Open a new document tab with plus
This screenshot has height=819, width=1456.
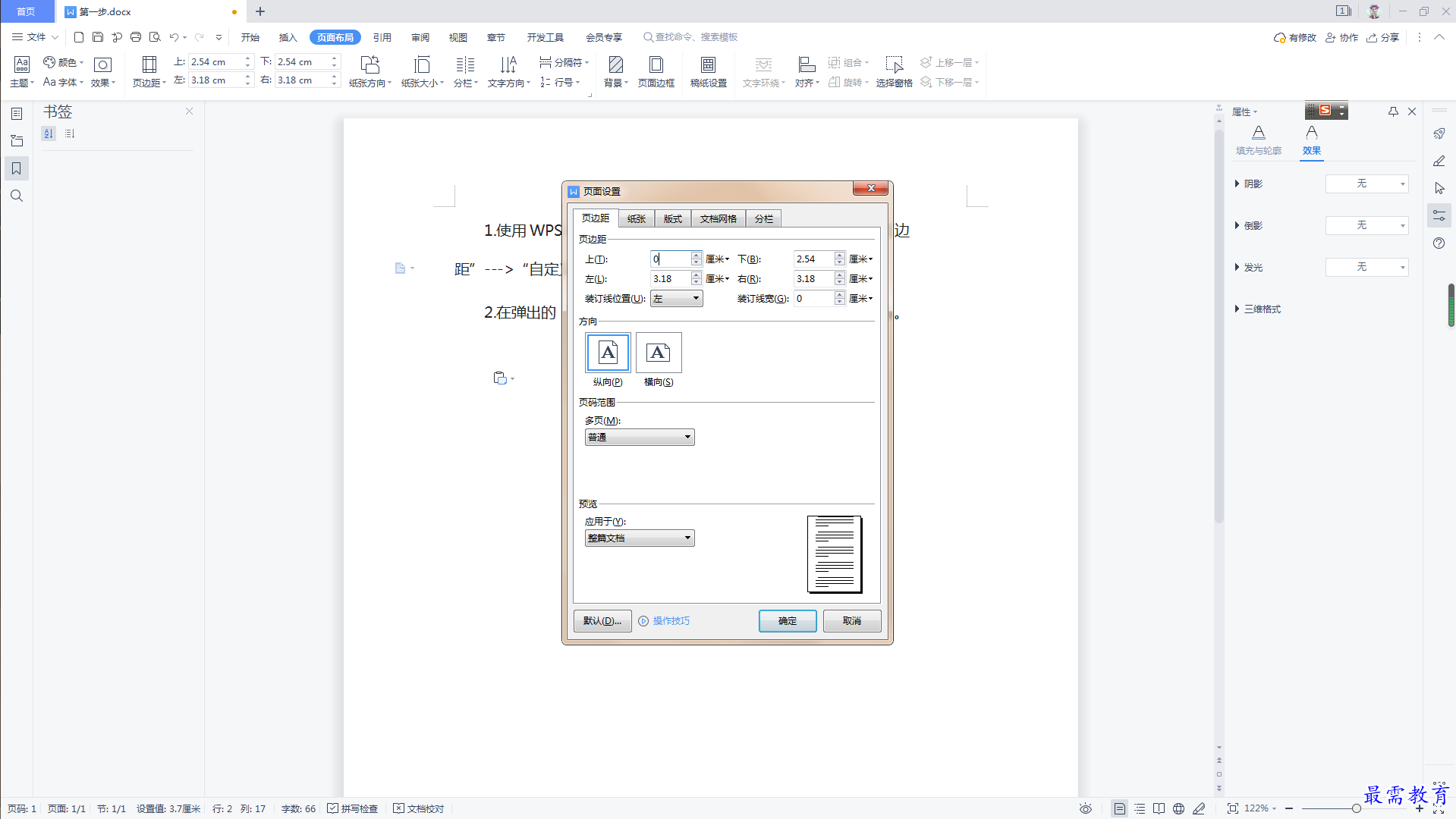click(260, 11)
